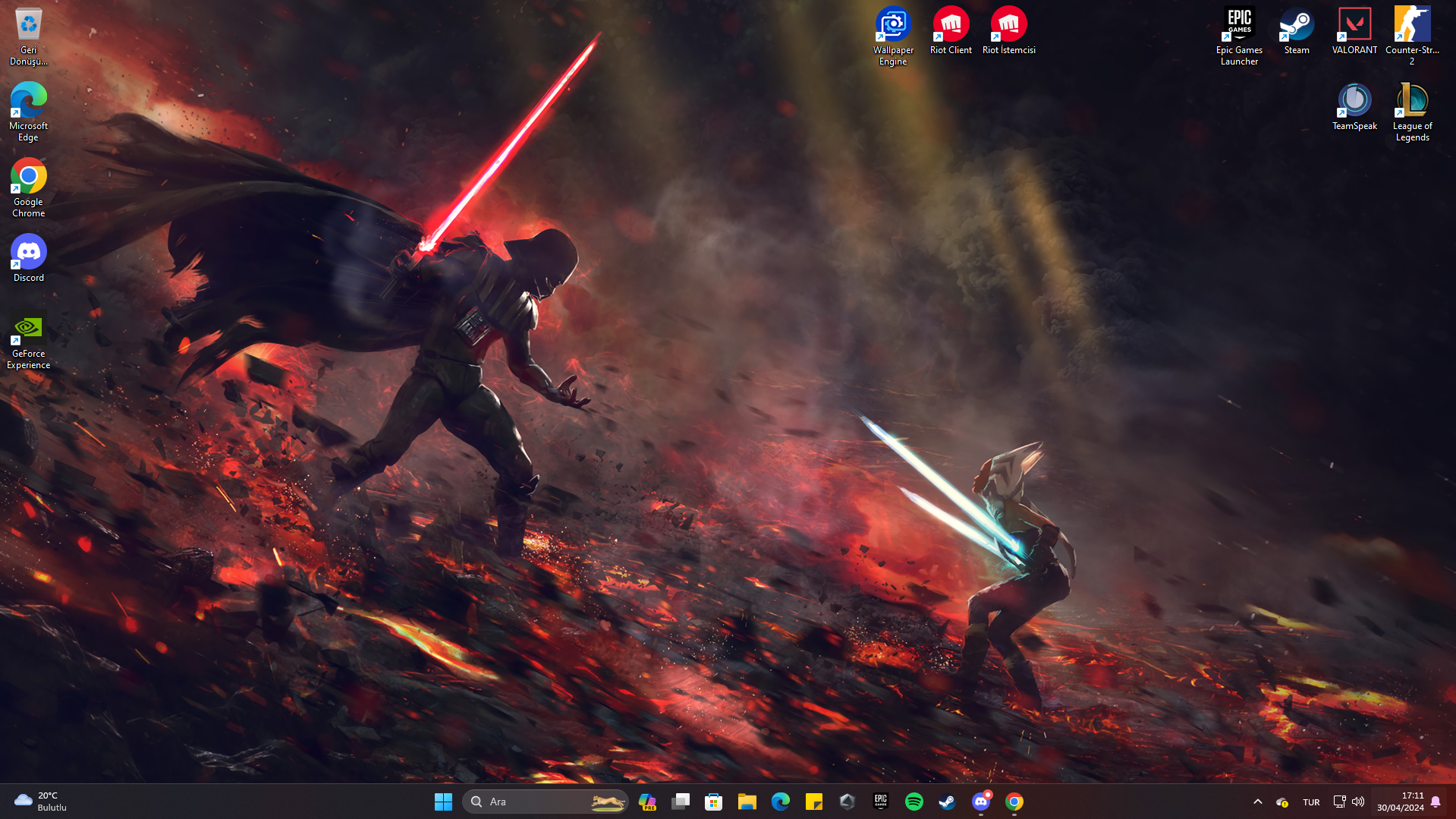
Task: Select the Epic Games Launcher desktop shortcut
Action: pos(1239,36)
